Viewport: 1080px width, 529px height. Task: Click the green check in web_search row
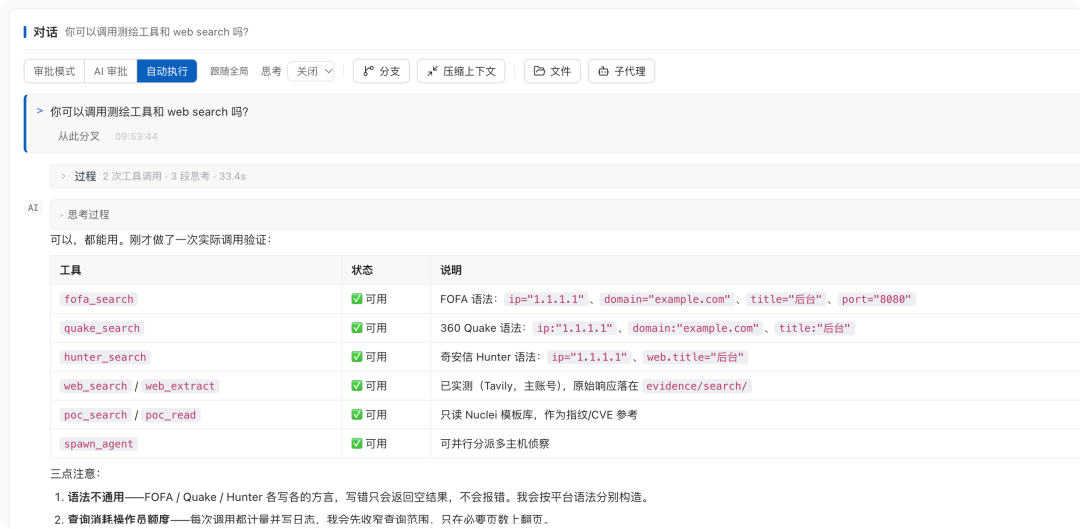[x=357, y=386]
